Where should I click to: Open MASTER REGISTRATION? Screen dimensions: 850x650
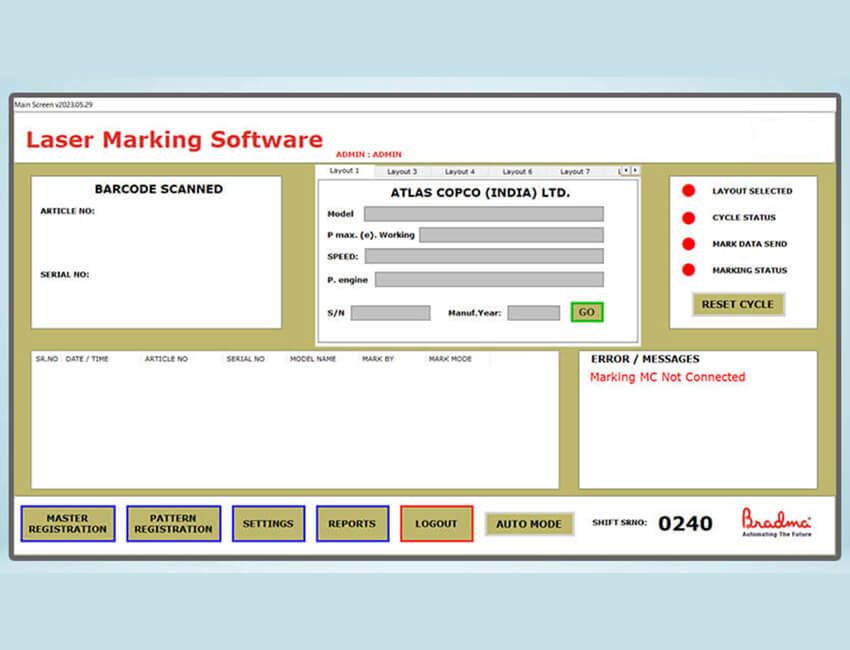(x=67, y=523)
